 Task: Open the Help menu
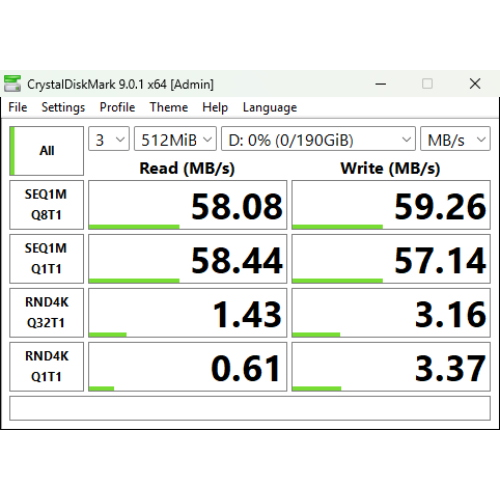[x=215, y=107]
